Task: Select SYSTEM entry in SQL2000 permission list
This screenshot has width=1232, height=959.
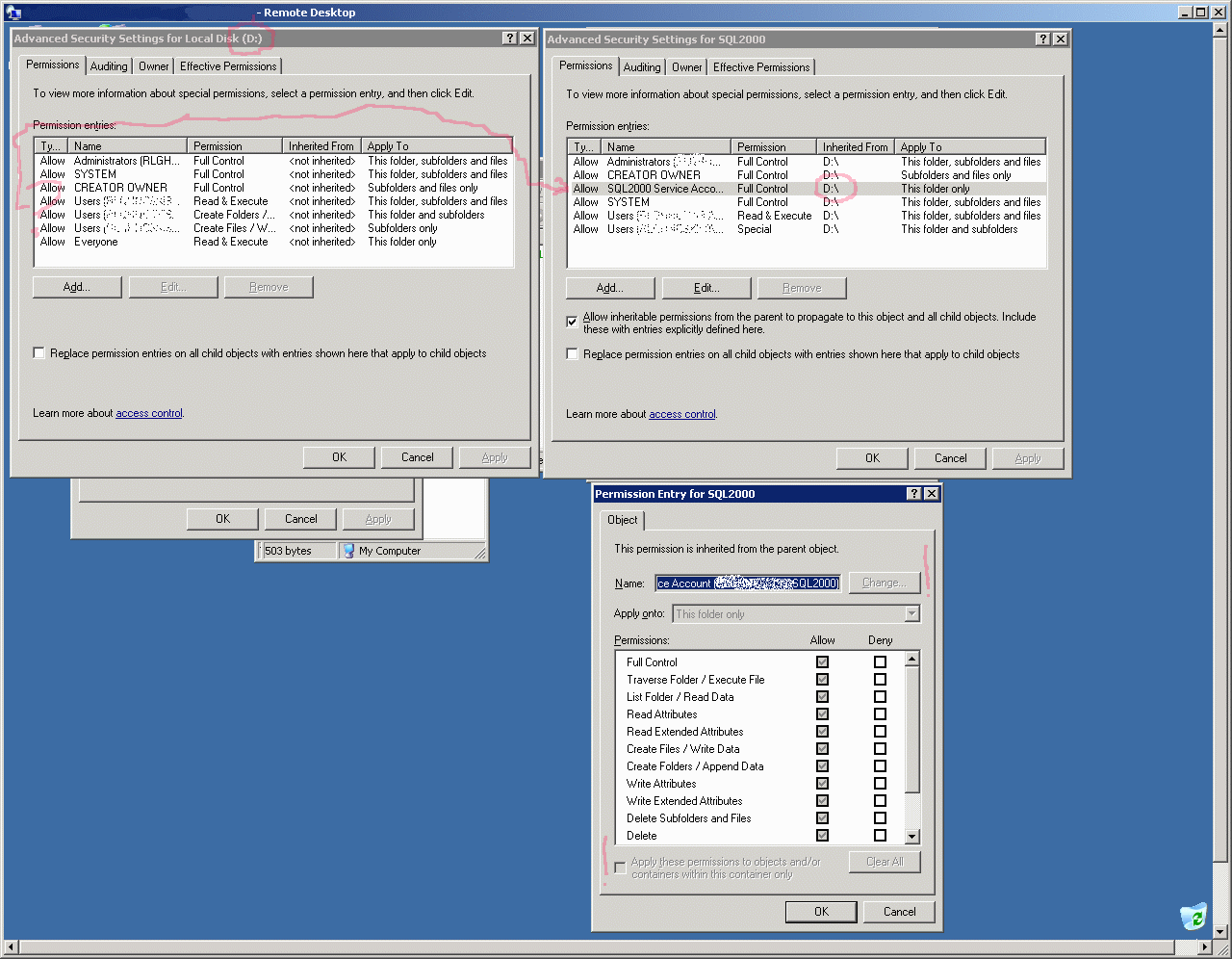Action: click(808, 202)
